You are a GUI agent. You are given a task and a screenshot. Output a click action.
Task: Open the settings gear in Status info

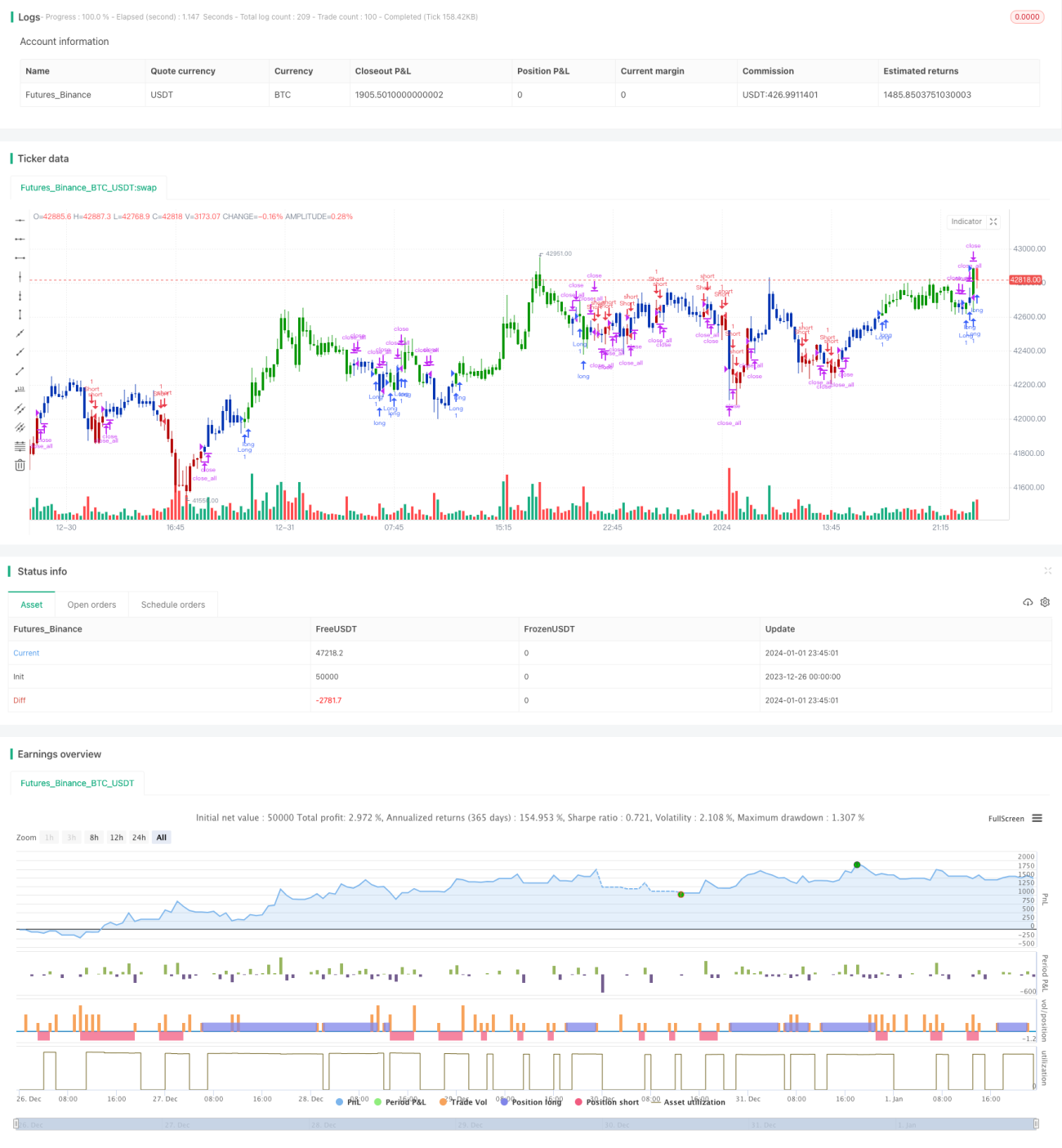coord(1045,602)
